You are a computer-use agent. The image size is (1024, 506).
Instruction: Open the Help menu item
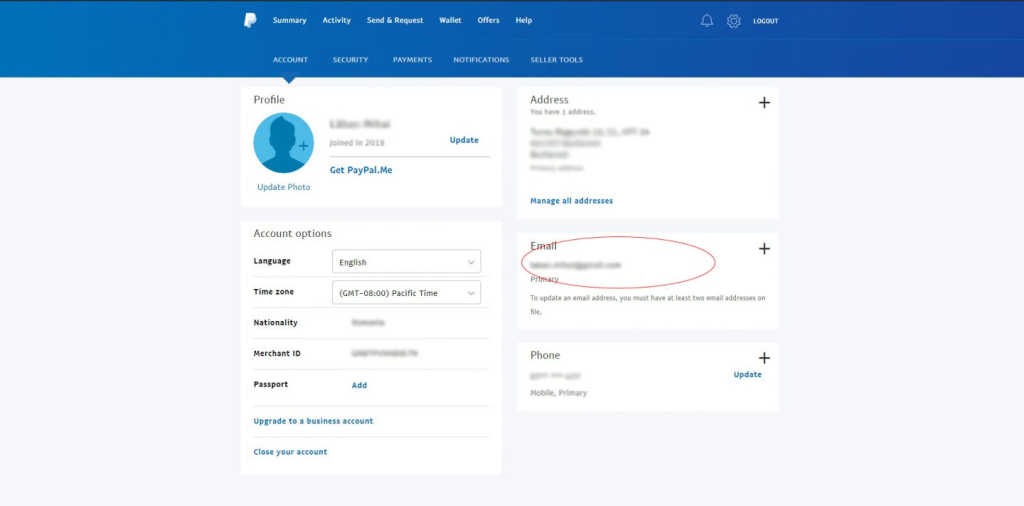pos(524,20)
